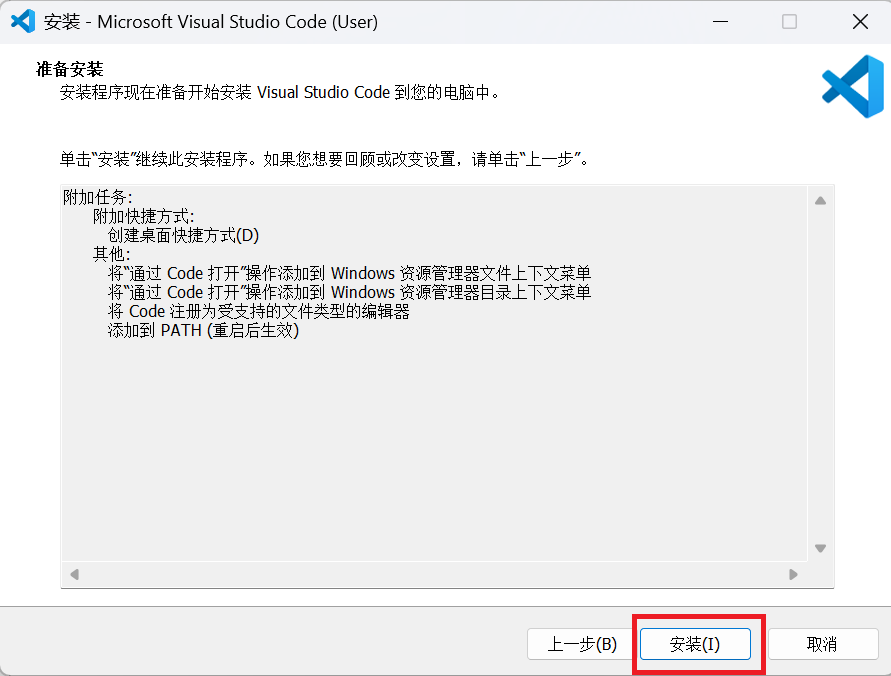
Task: Click the scrollbar up arrow
Action: click(820, 199)
